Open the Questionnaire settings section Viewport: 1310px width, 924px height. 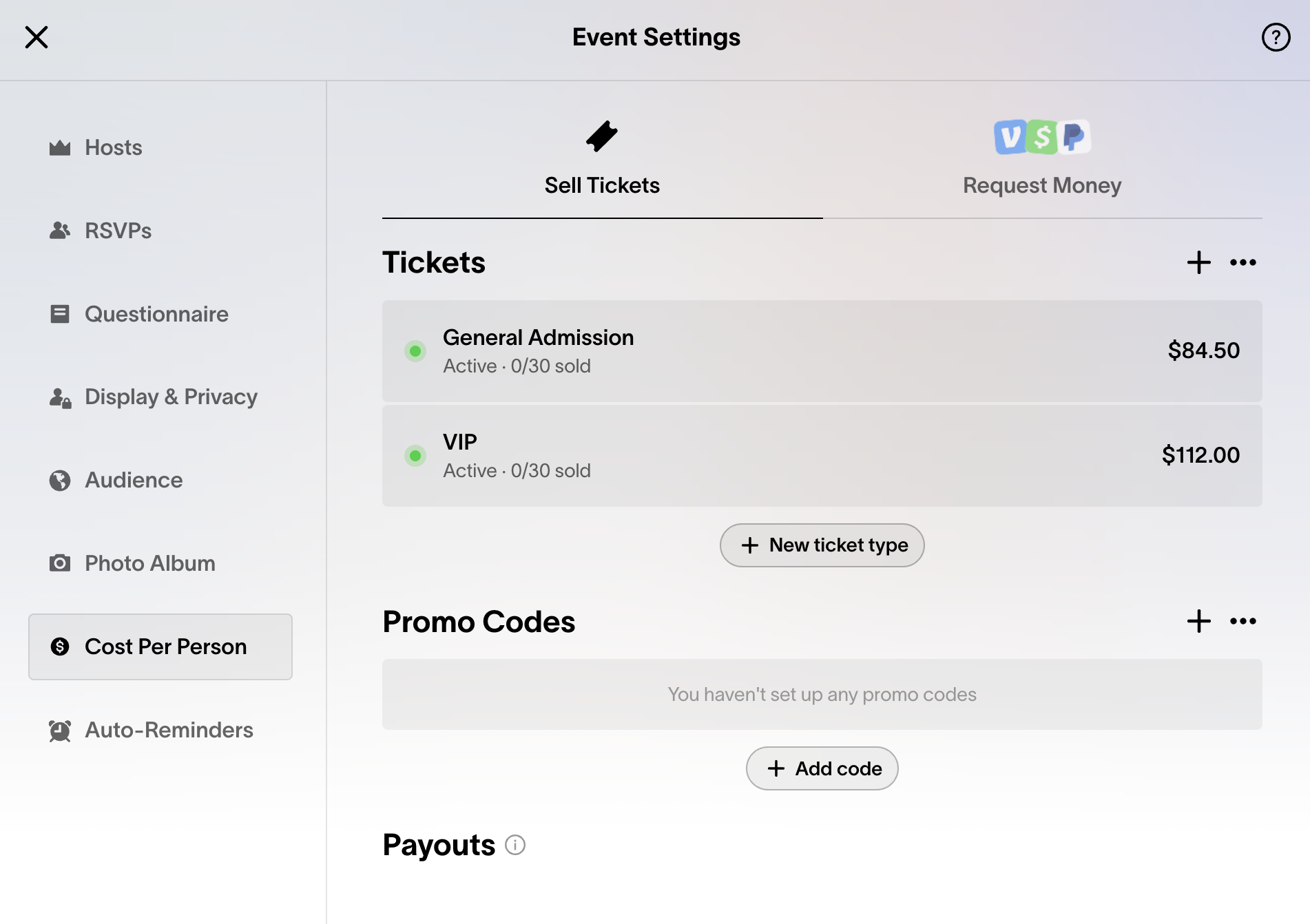coord(138,314)
